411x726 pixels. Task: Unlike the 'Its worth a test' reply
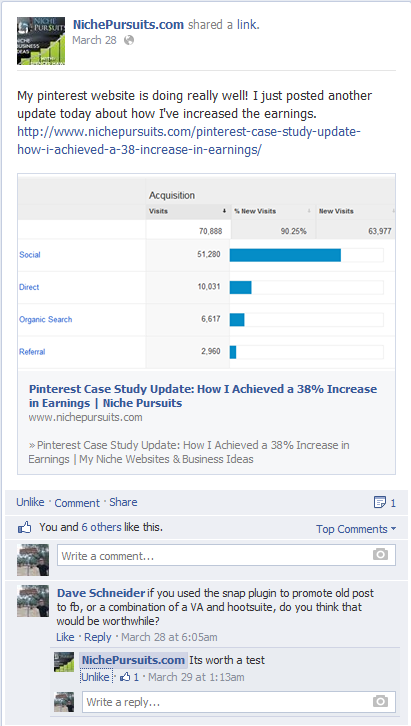pyautogui.click(x=95, y=677)
